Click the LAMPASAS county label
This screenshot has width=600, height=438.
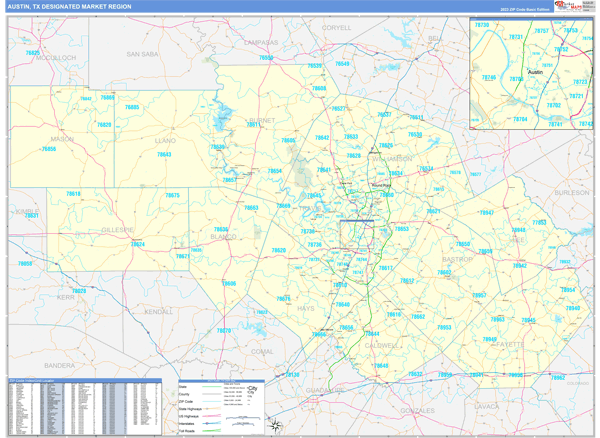(261, 42)
